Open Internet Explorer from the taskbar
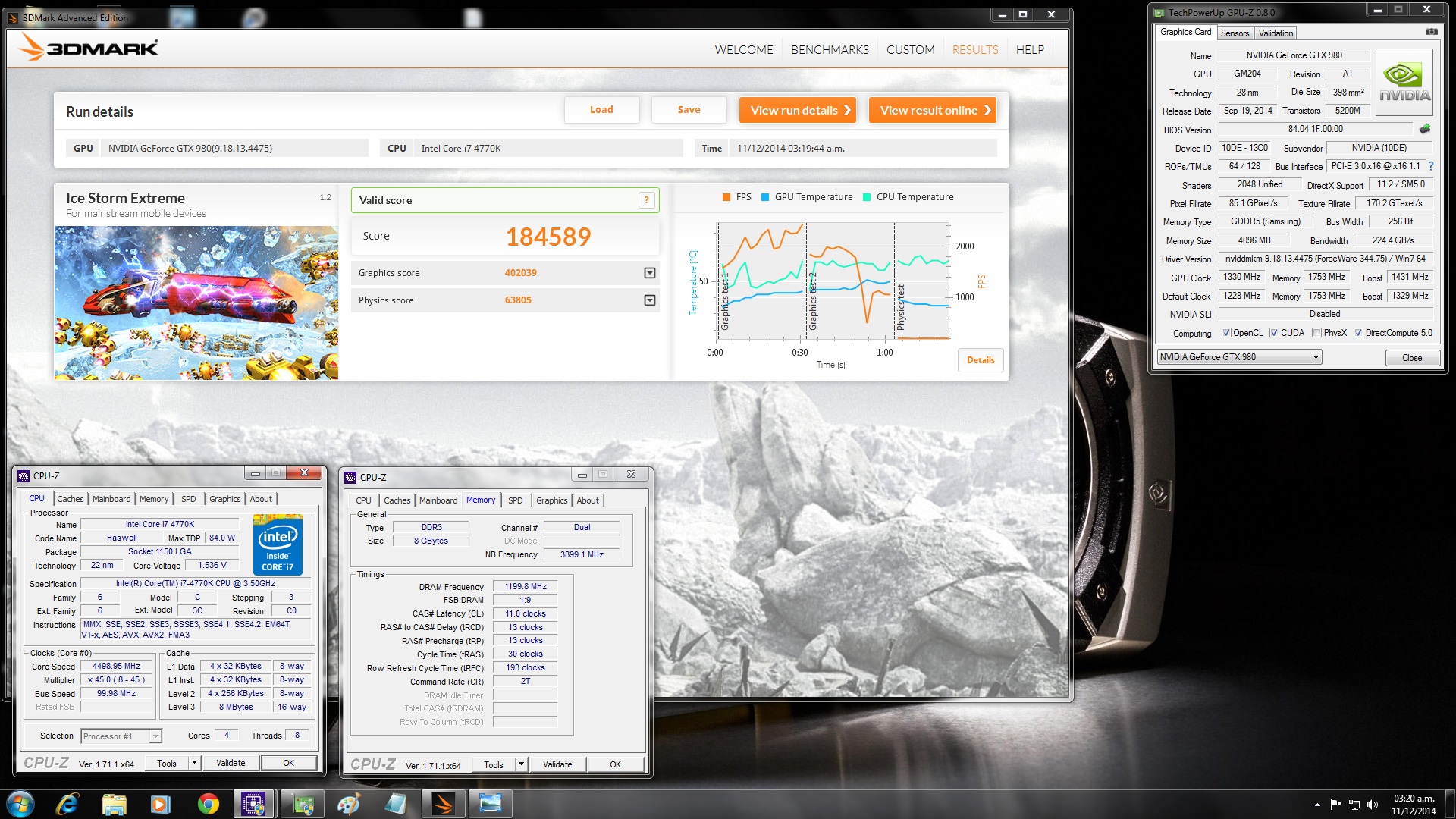 click(x=67, y=804)
